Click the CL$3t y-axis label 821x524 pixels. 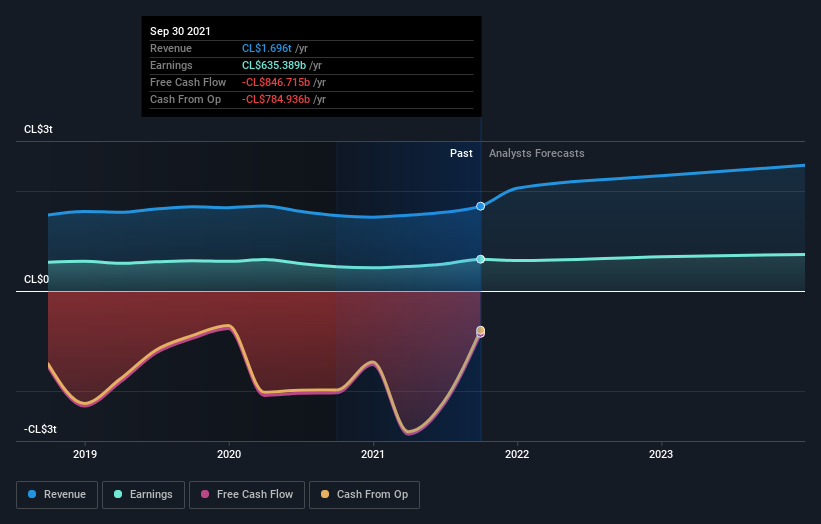tap(38, 129)
